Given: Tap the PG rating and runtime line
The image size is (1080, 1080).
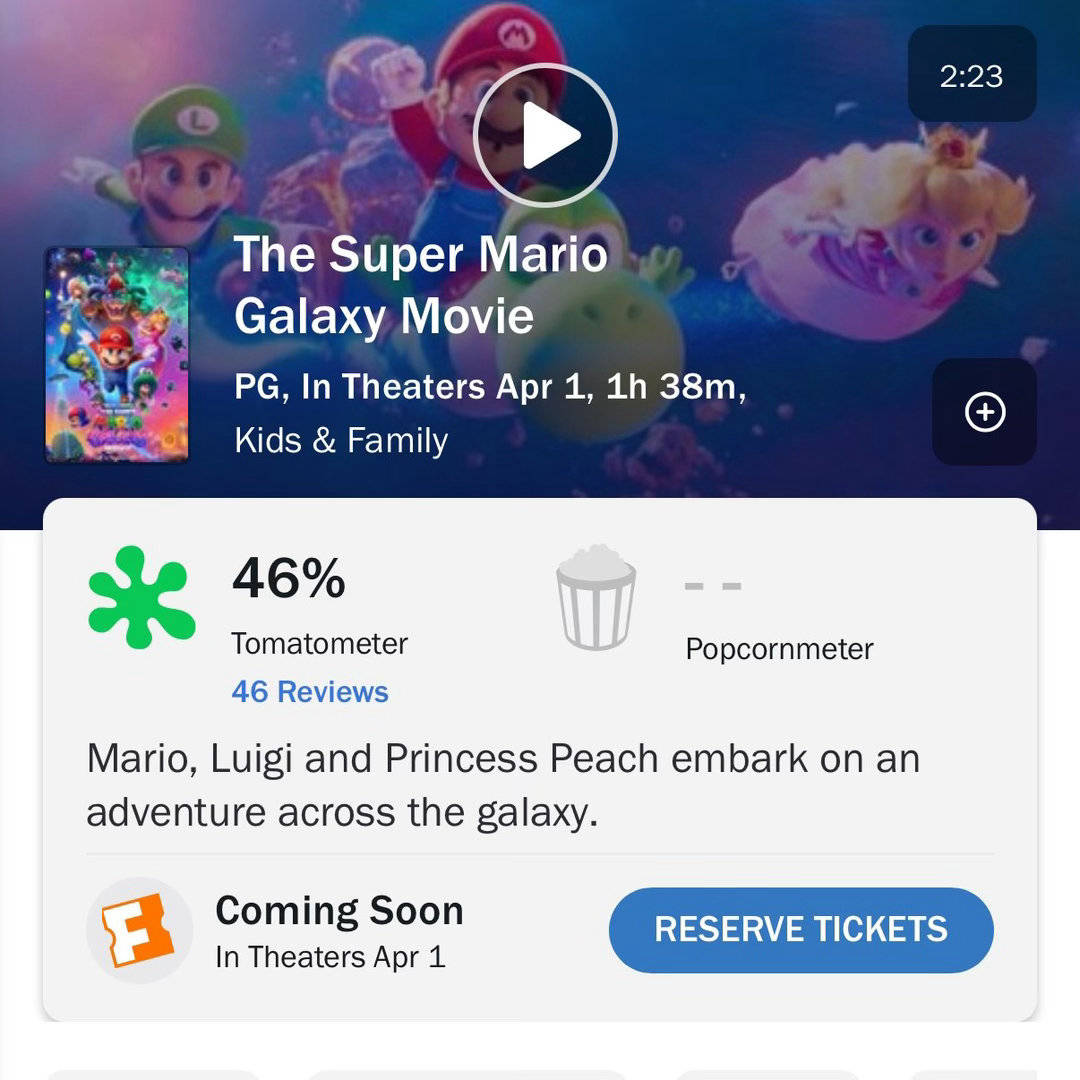Looking at the screenshot, I should (x=490, y=386).
